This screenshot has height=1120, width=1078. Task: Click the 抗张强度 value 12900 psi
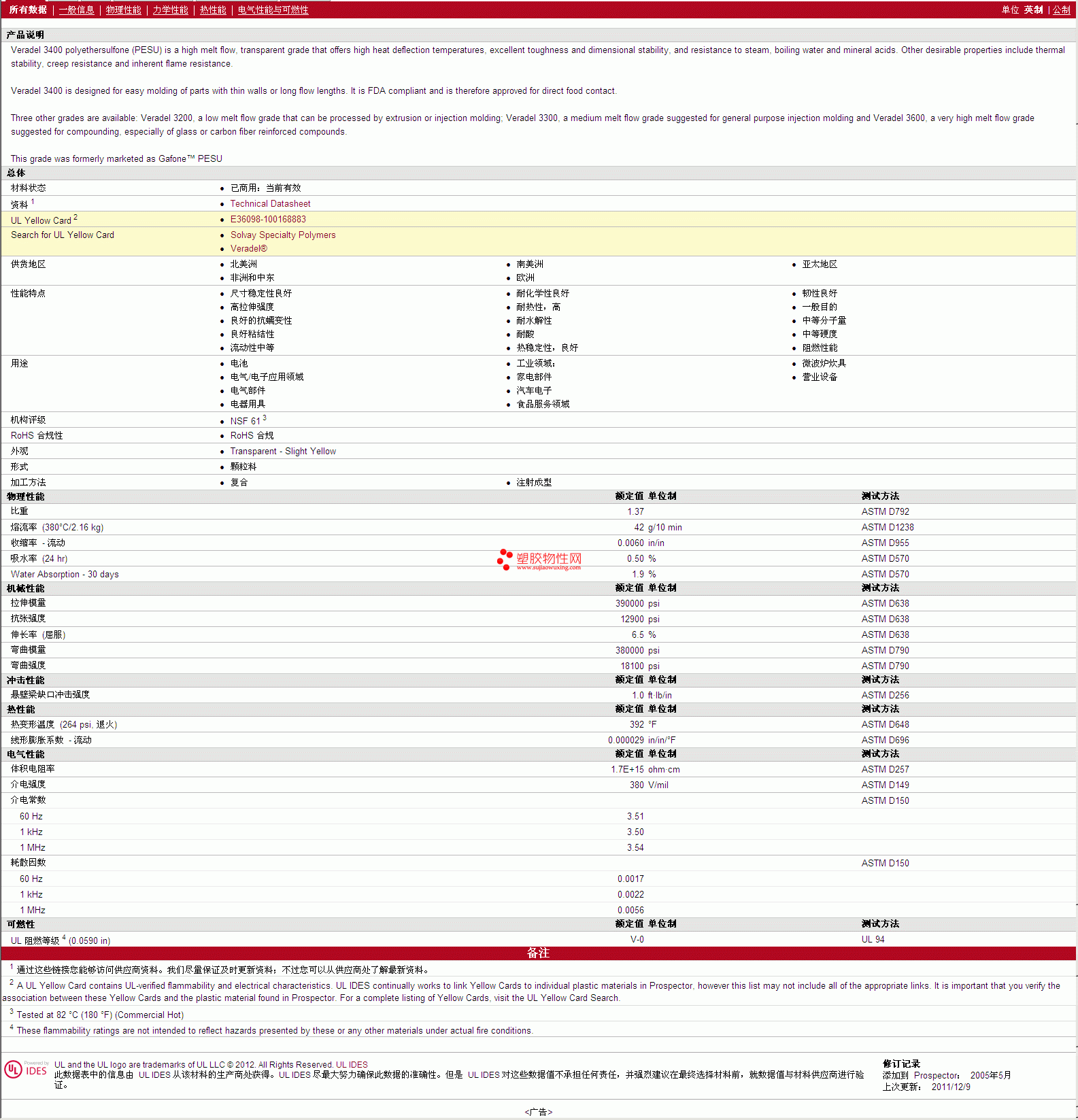[640, 619]
